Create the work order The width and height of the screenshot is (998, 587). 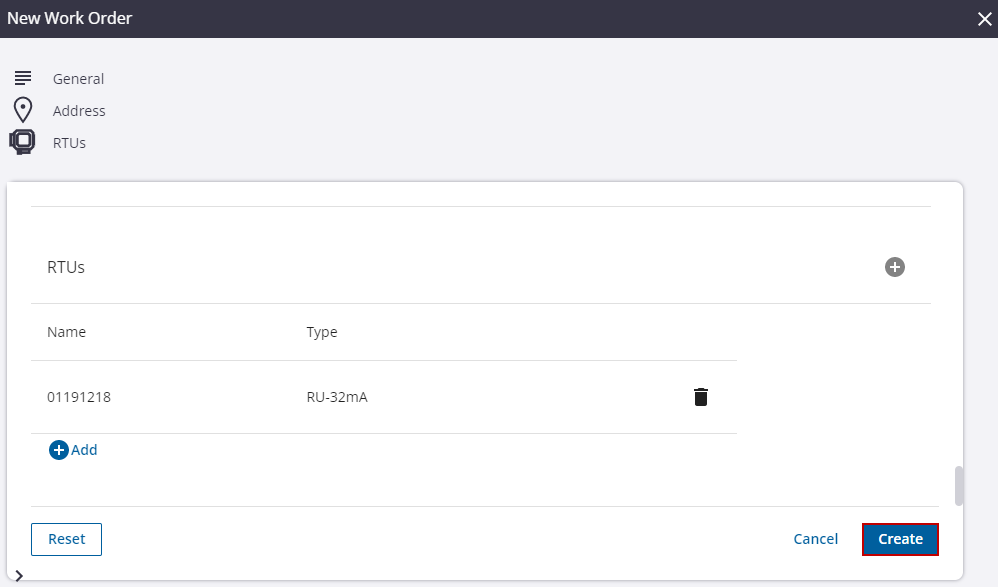900,539
